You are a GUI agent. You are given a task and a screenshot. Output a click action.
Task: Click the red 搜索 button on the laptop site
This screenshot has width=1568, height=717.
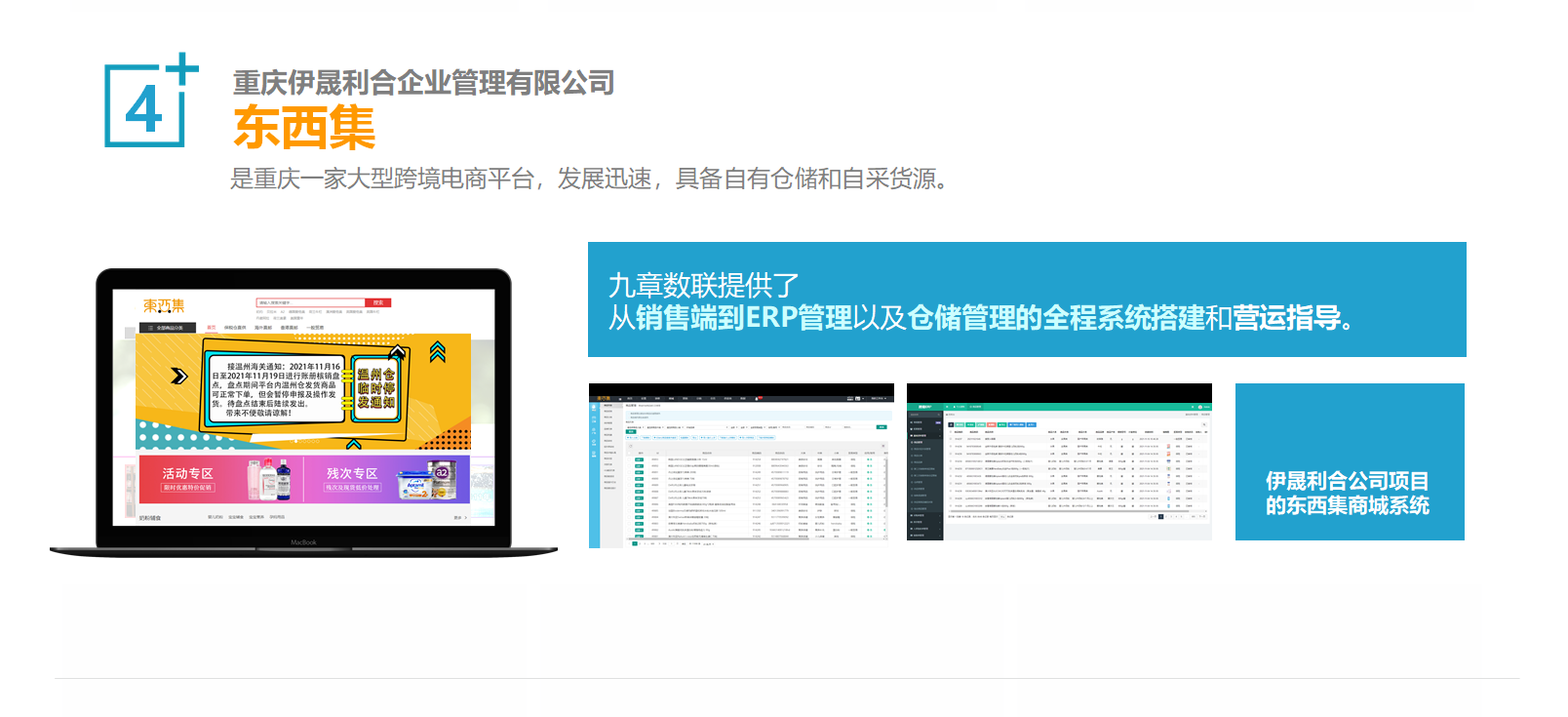tap(378, 302)
